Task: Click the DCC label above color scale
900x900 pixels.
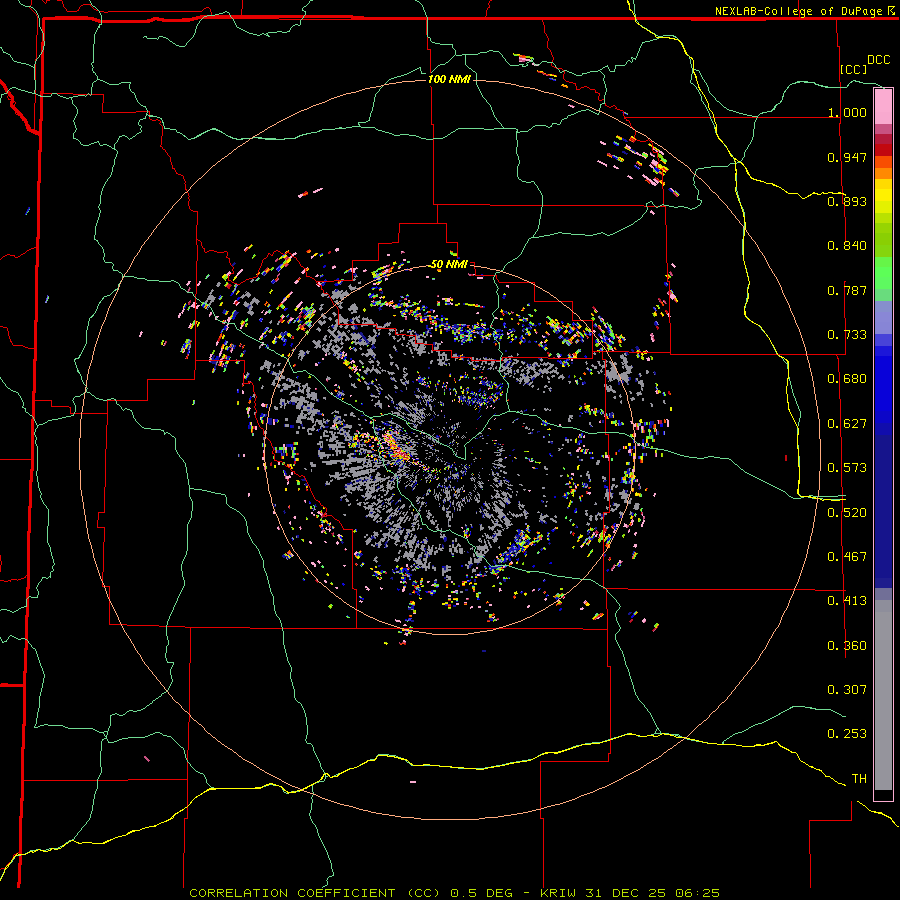Action: click(878, 60)
